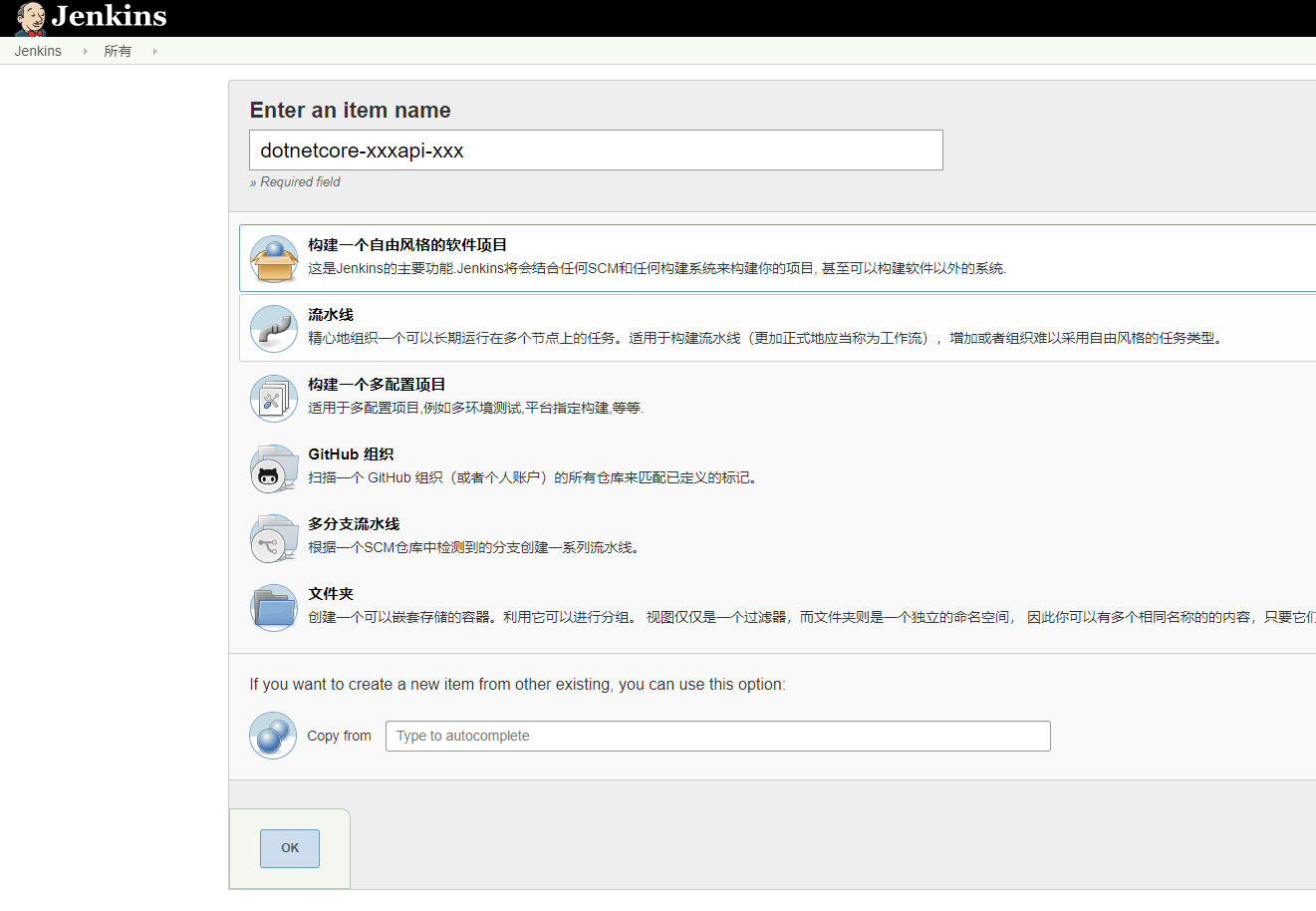The height and width of the screenshot is (911, 1316).
Task: Click the freestyle description starting 这是Jenkins的主要功能
Action: click(x=658, y=268)
